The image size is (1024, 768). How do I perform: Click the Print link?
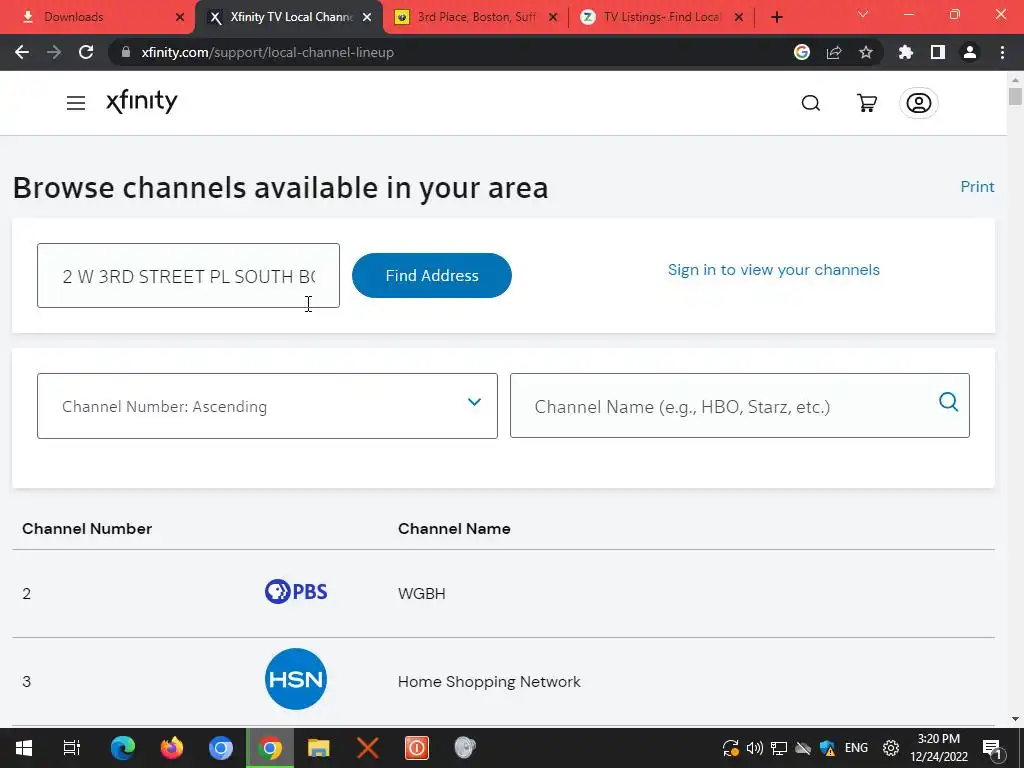(977, 187)
